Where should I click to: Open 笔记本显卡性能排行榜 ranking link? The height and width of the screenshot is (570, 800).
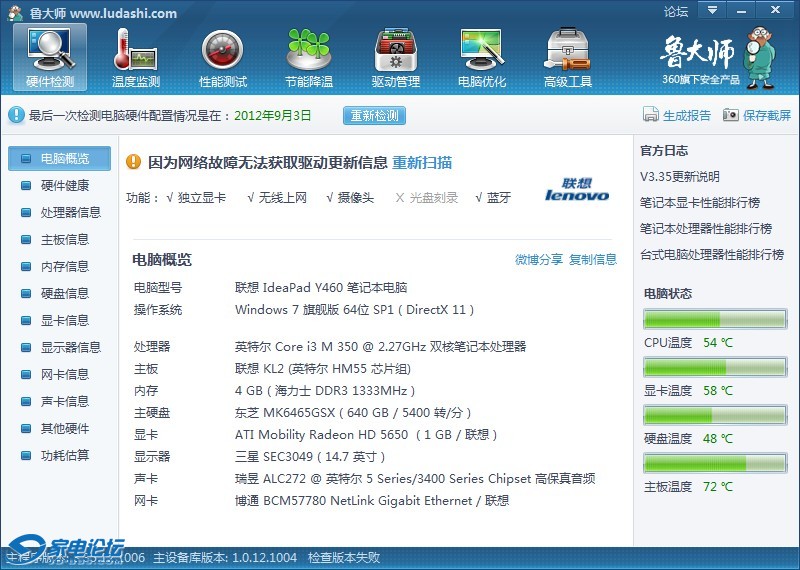click(x=700, y=203)
